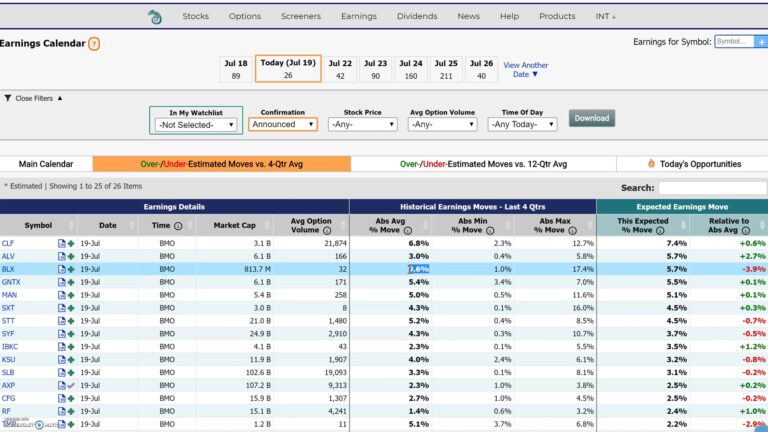The height and width of the screenshot is (432, 768).
Task: Click the info icon beside Time header
Action: click(x=178, y=226)
